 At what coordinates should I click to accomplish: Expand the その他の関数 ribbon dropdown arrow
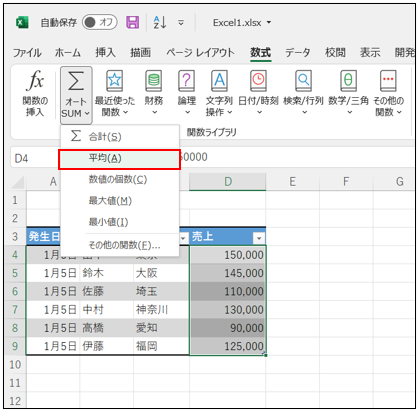tap(399, 112)
